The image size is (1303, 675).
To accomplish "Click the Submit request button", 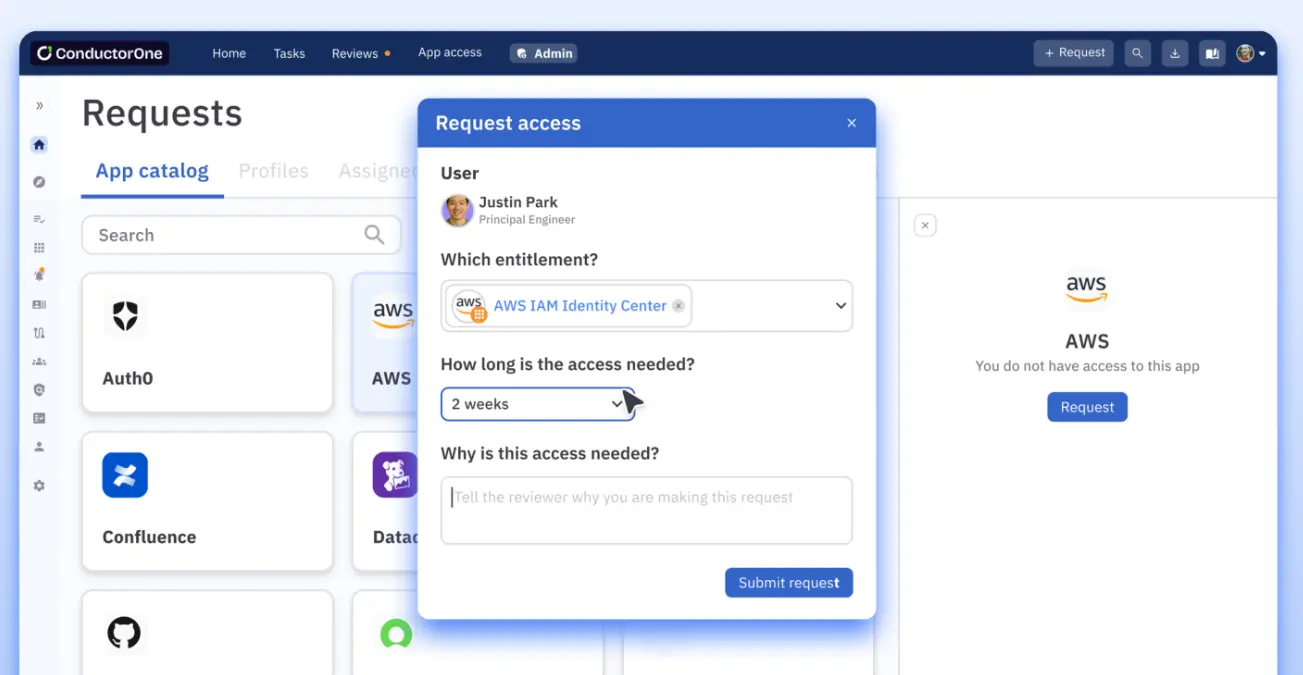I will click(x=788, y=583).
